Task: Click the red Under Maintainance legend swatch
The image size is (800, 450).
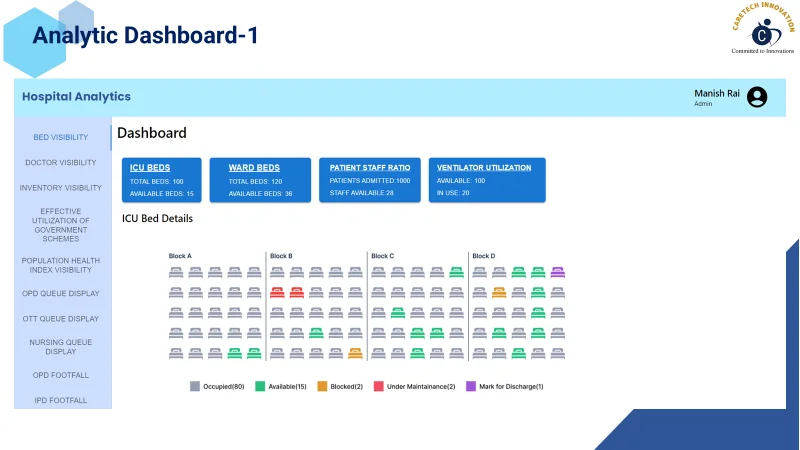Action: [x=379, y=386]
